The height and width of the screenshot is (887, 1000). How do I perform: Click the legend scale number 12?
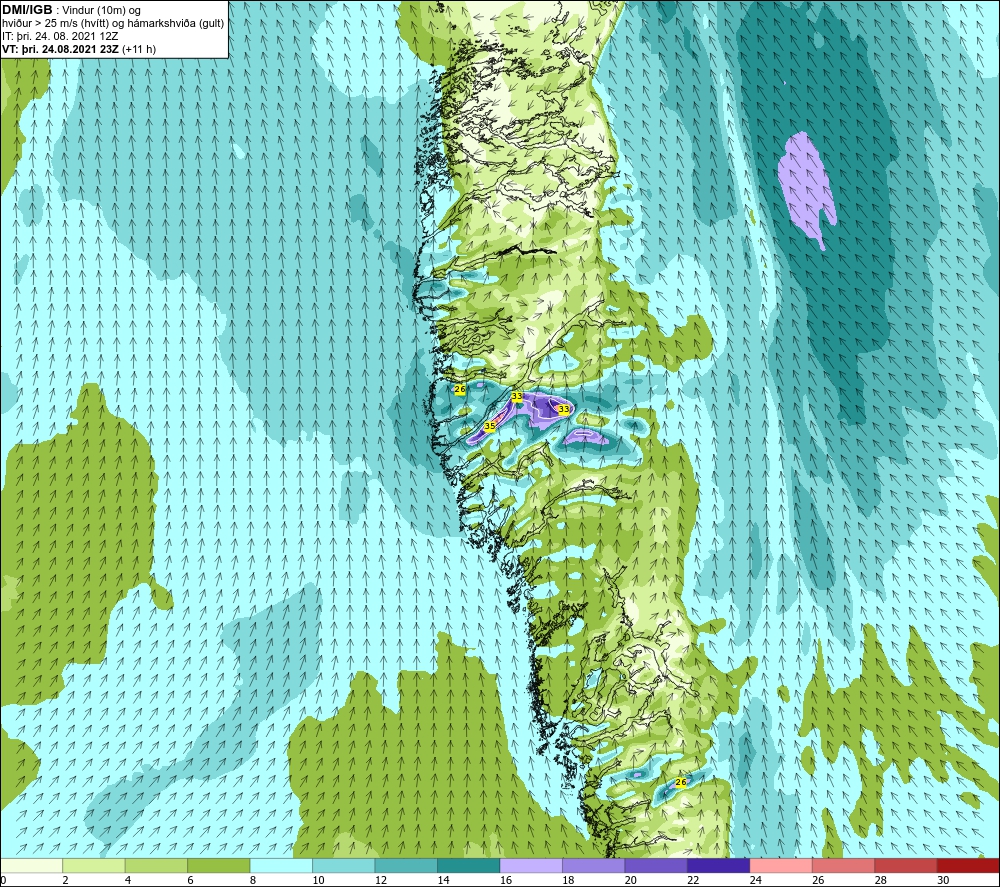click(x=381, y=880)
